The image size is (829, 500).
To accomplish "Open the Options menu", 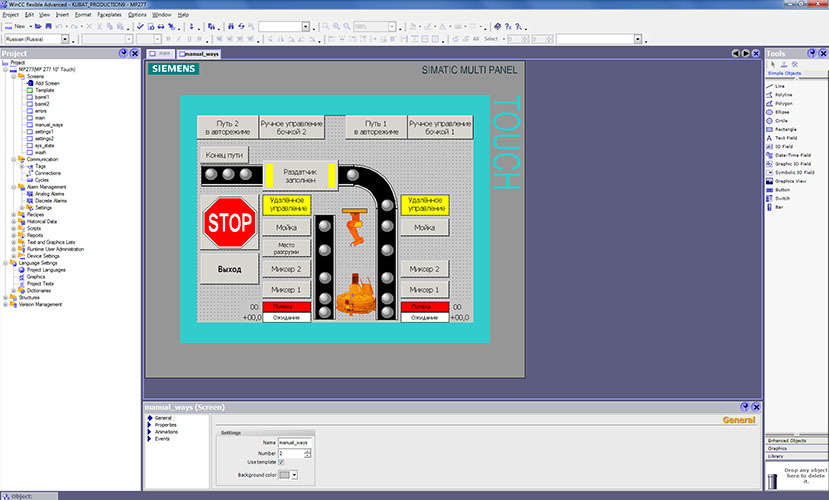I will pos(137,15).
